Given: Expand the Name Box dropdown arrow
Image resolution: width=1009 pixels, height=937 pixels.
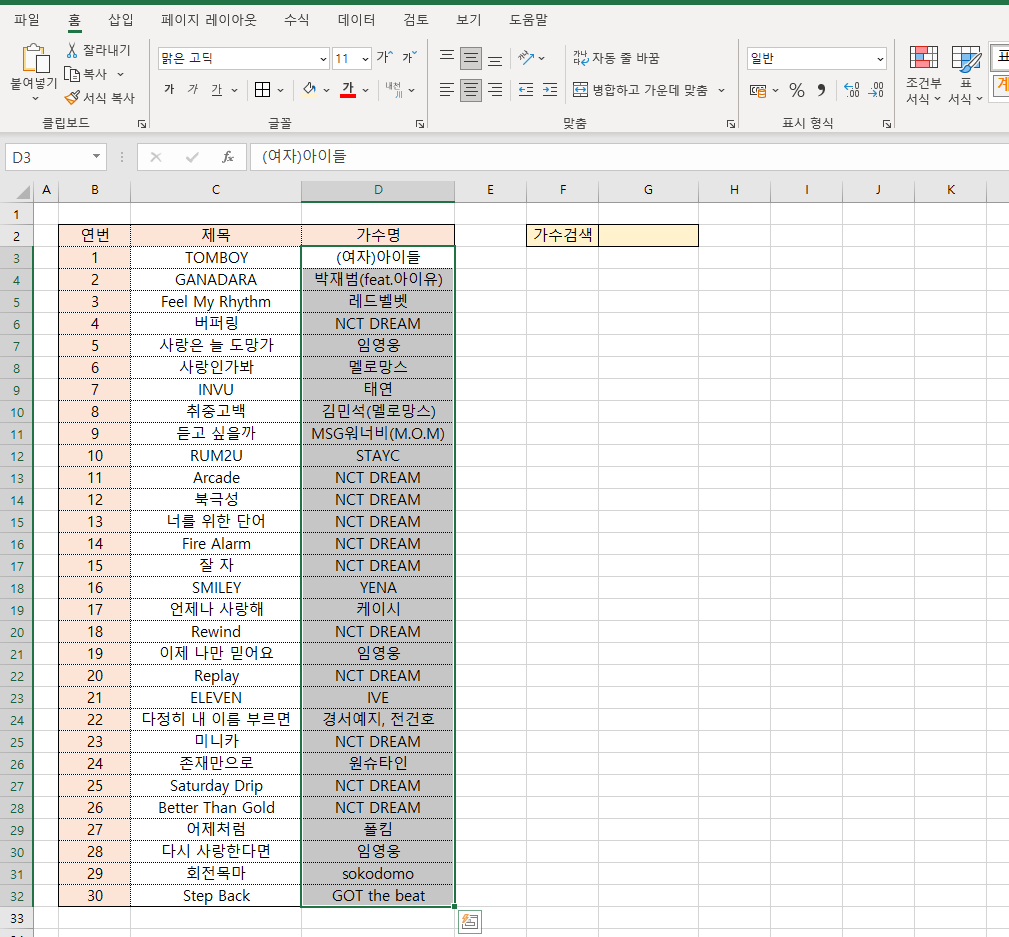Looking at the screenshot, I should click(x=96, y=156).
